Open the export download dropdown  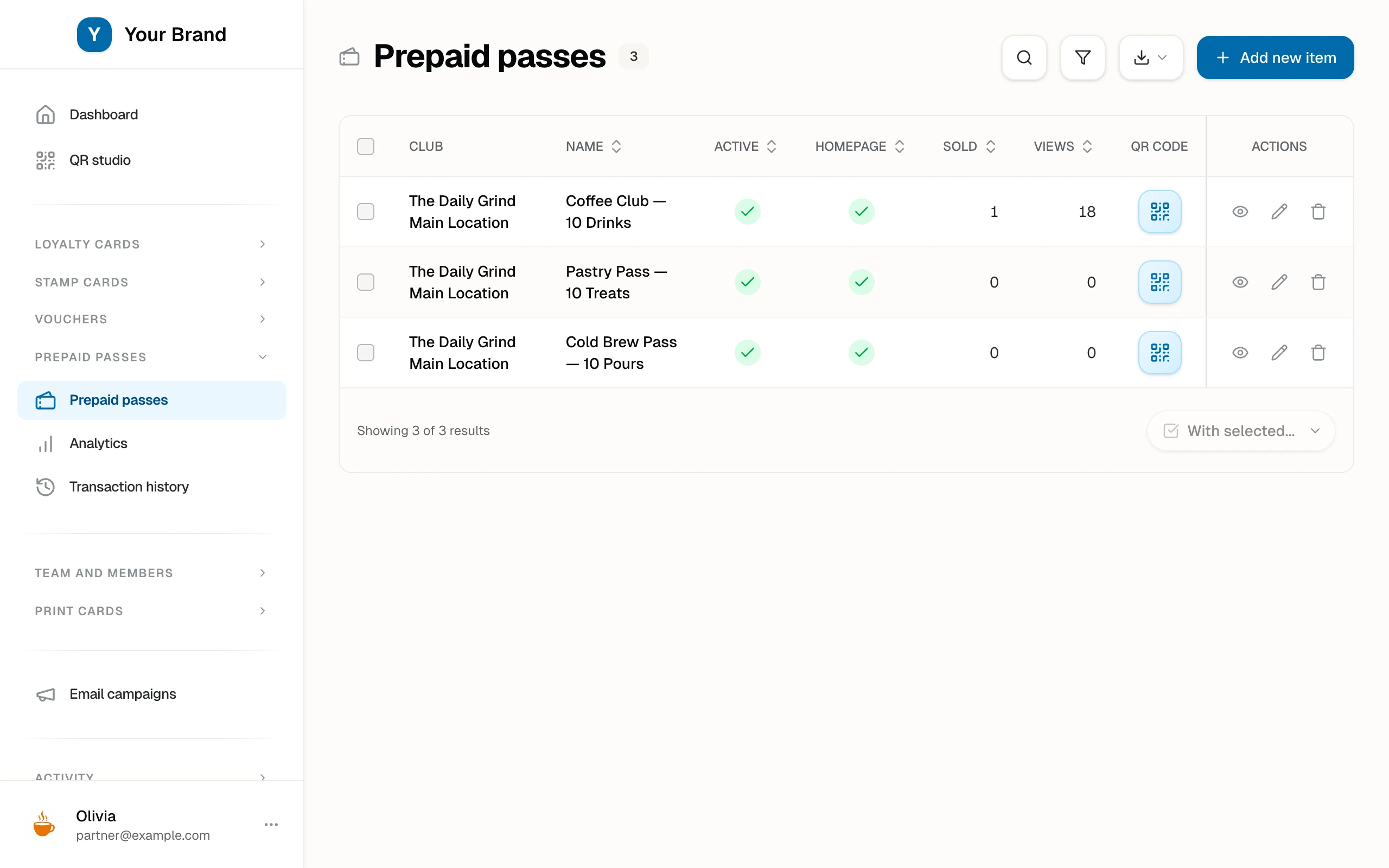[x=1151, y=58]
